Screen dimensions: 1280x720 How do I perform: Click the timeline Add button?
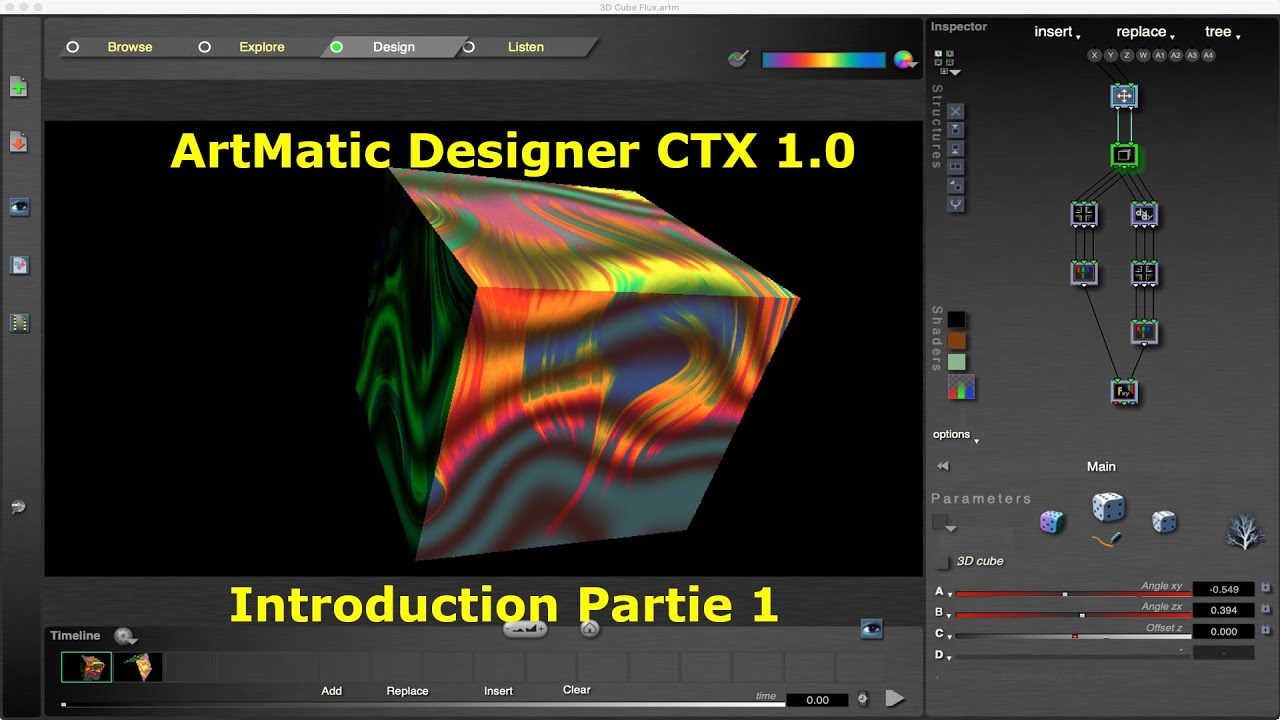pyautogui.click(x=332, y=691)
